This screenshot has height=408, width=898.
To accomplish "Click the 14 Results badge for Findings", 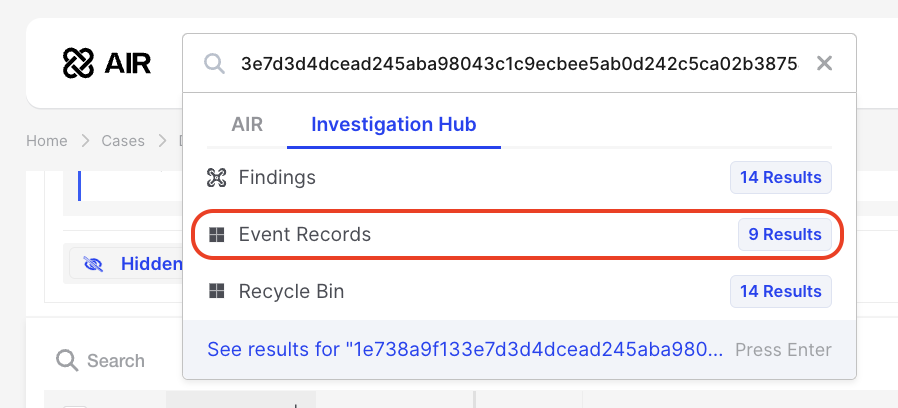I will [x=780, y=178].
